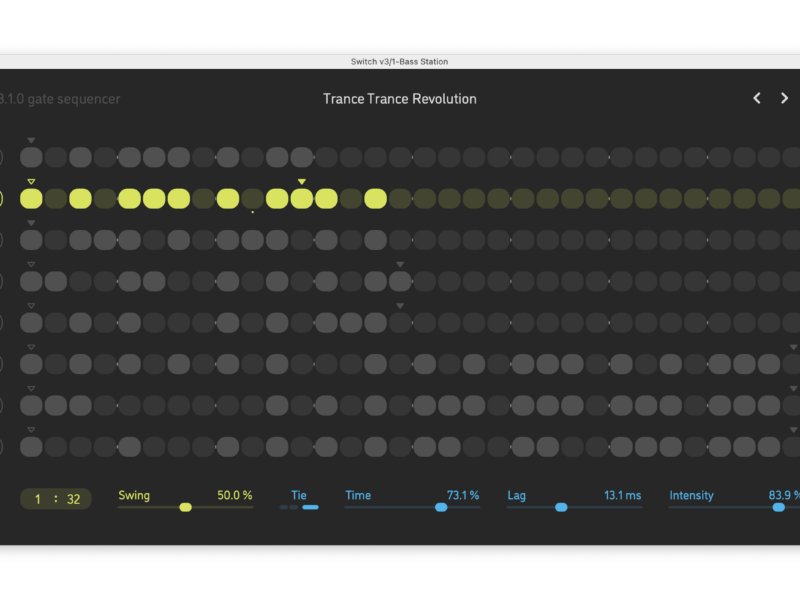Toggle step 2 in the first sequencer row

click(x=56, y=157)
